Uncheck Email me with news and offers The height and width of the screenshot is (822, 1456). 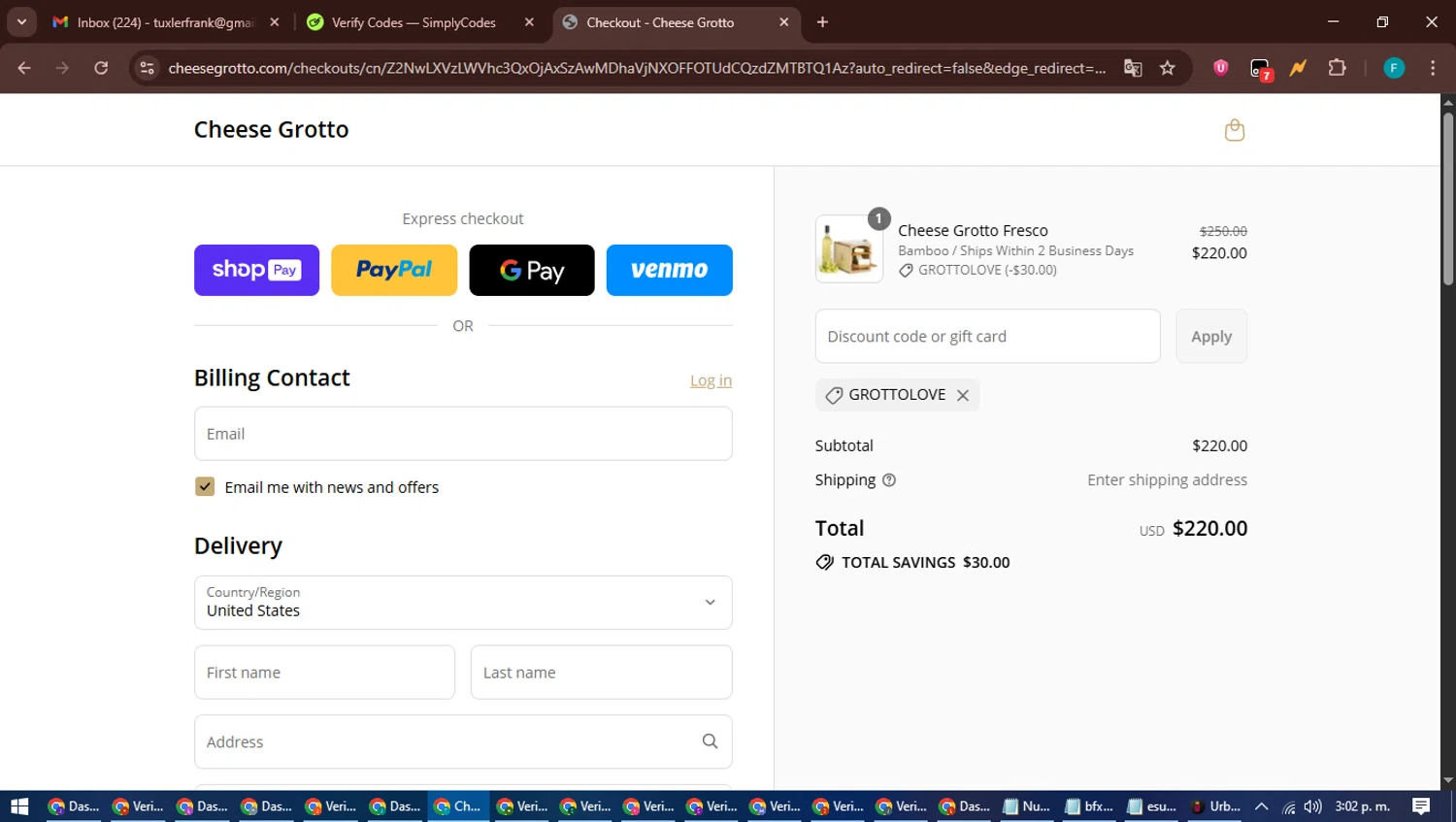[205, 486]
